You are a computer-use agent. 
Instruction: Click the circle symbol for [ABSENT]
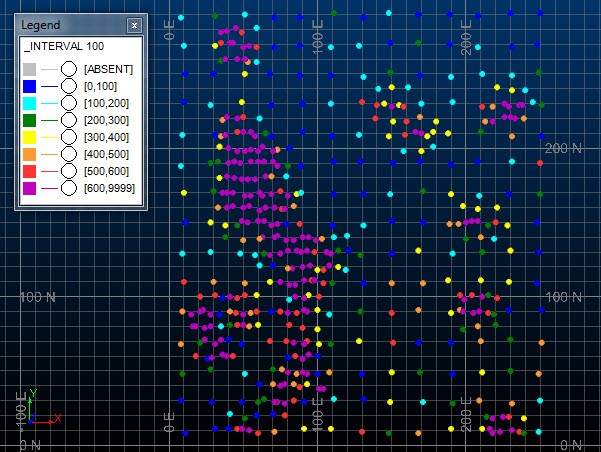point(69,68)
